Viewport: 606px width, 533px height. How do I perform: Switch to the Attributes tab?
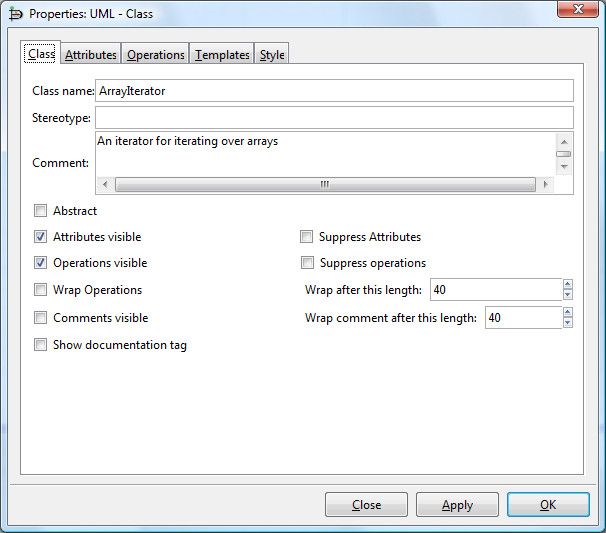91,54
